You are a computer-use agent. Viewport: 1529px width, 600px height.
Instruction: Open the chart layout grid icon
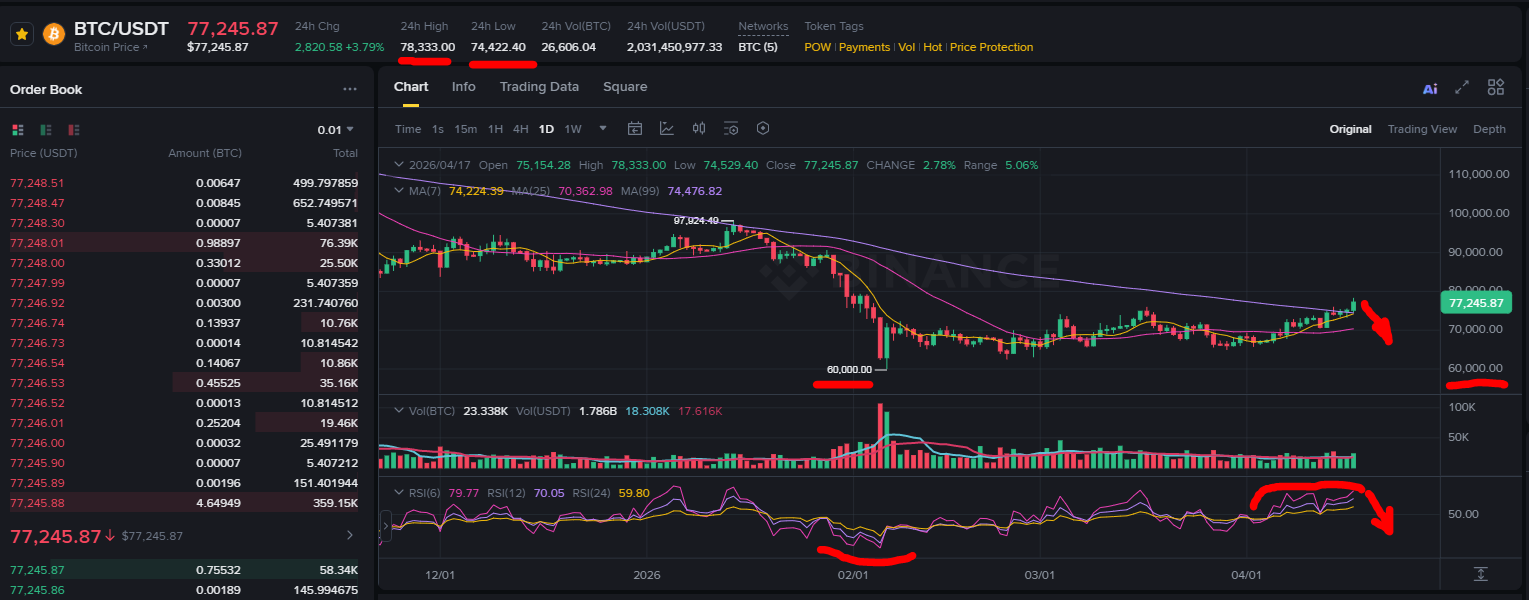point(1496,87)
